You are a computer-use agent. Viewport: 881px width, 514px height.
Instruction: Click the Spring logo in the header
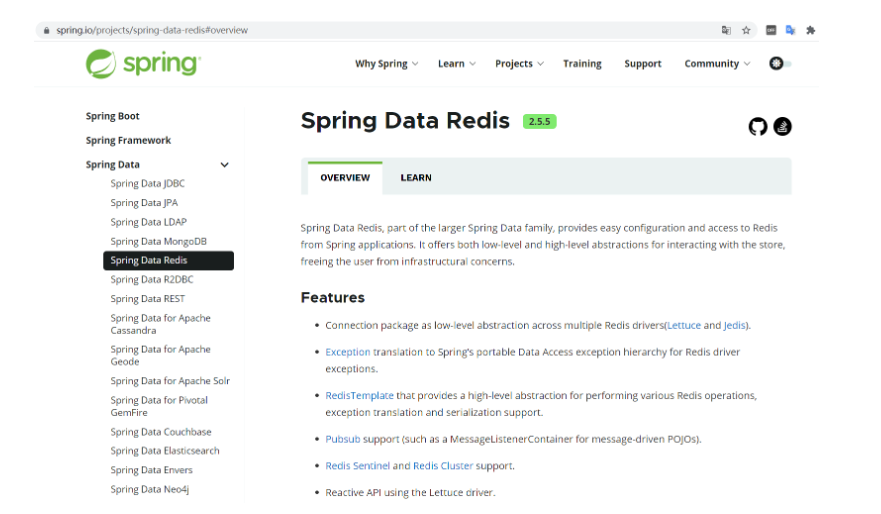143,63
